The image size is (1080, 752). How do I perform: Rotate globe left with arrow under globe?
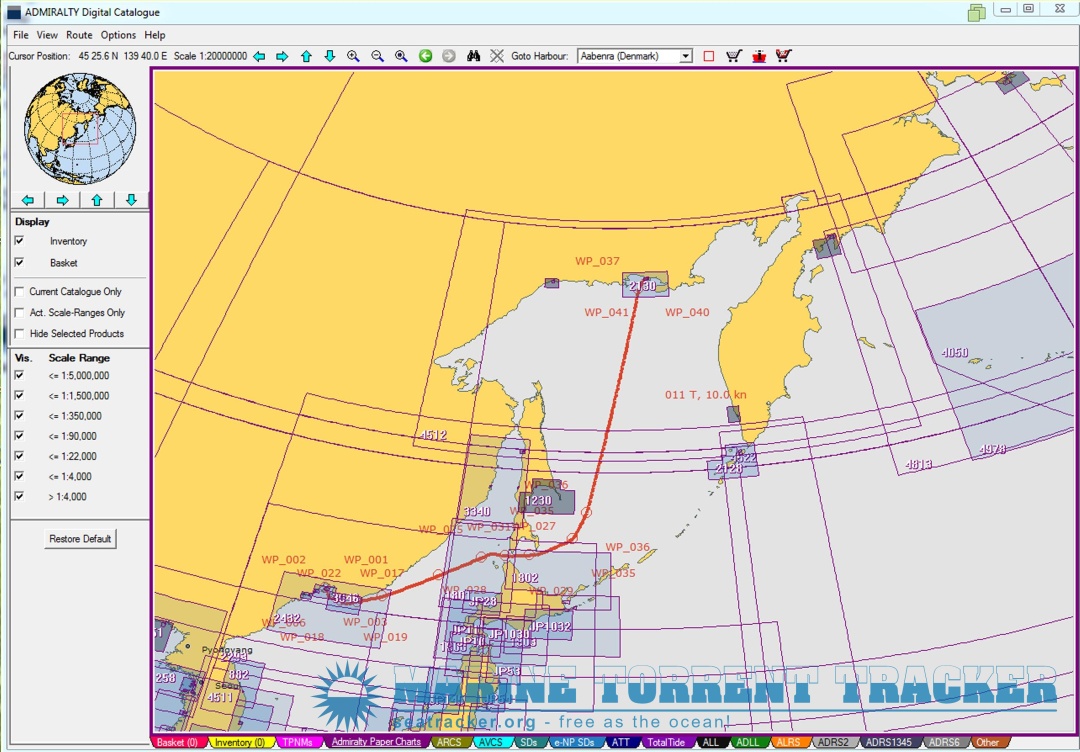(28, 200)
